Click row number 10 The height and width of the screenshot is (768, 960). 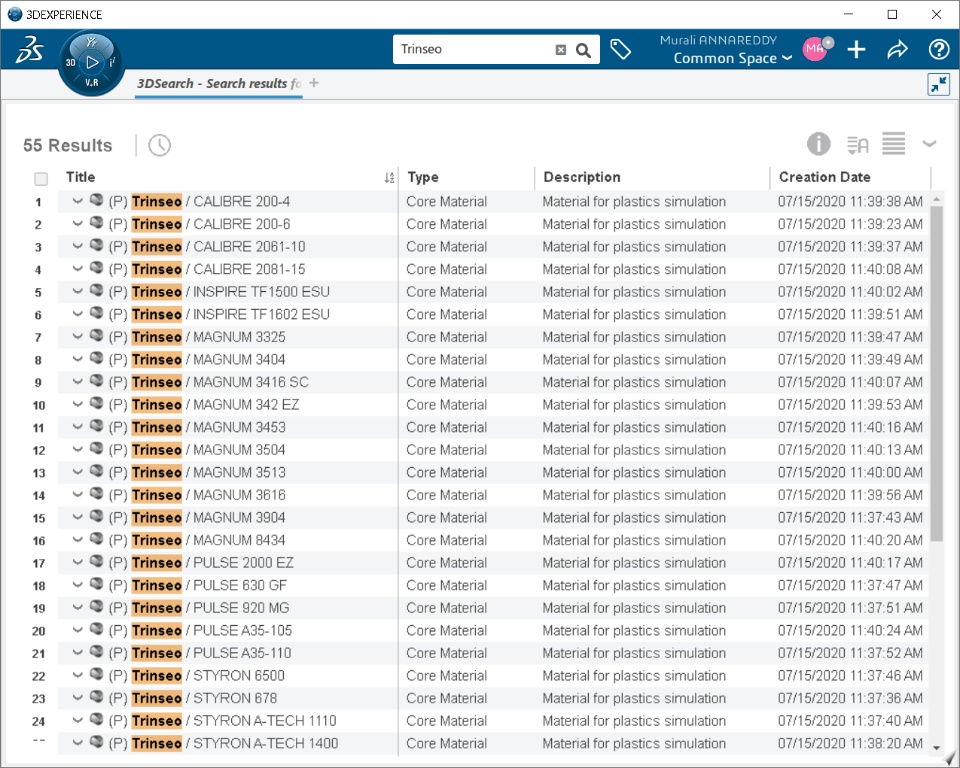(39, 405)
